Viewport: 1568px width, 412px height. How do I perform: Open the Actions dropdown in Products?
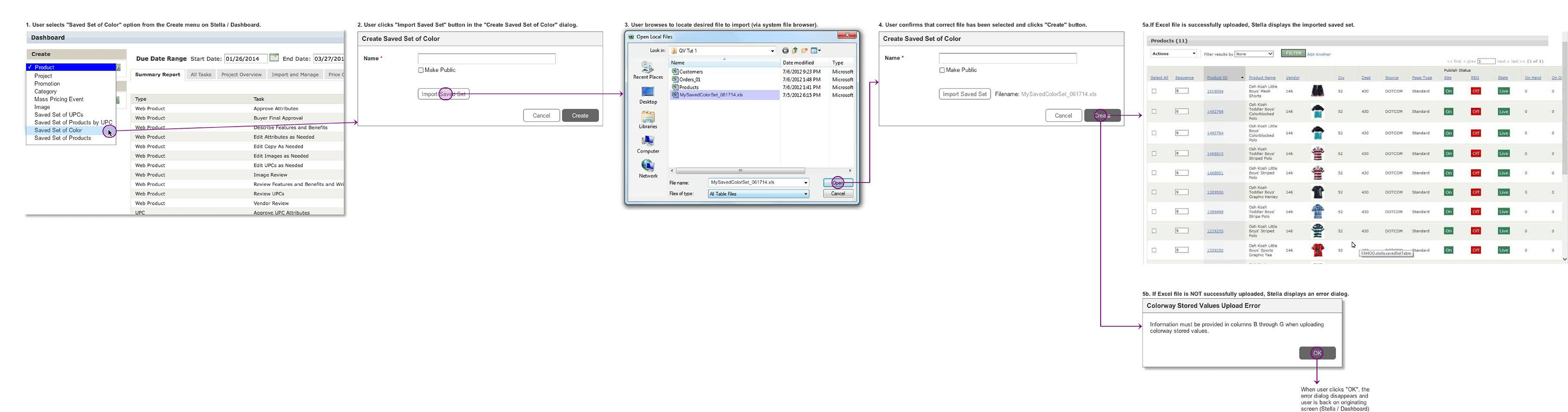[x=1174, y=53]
